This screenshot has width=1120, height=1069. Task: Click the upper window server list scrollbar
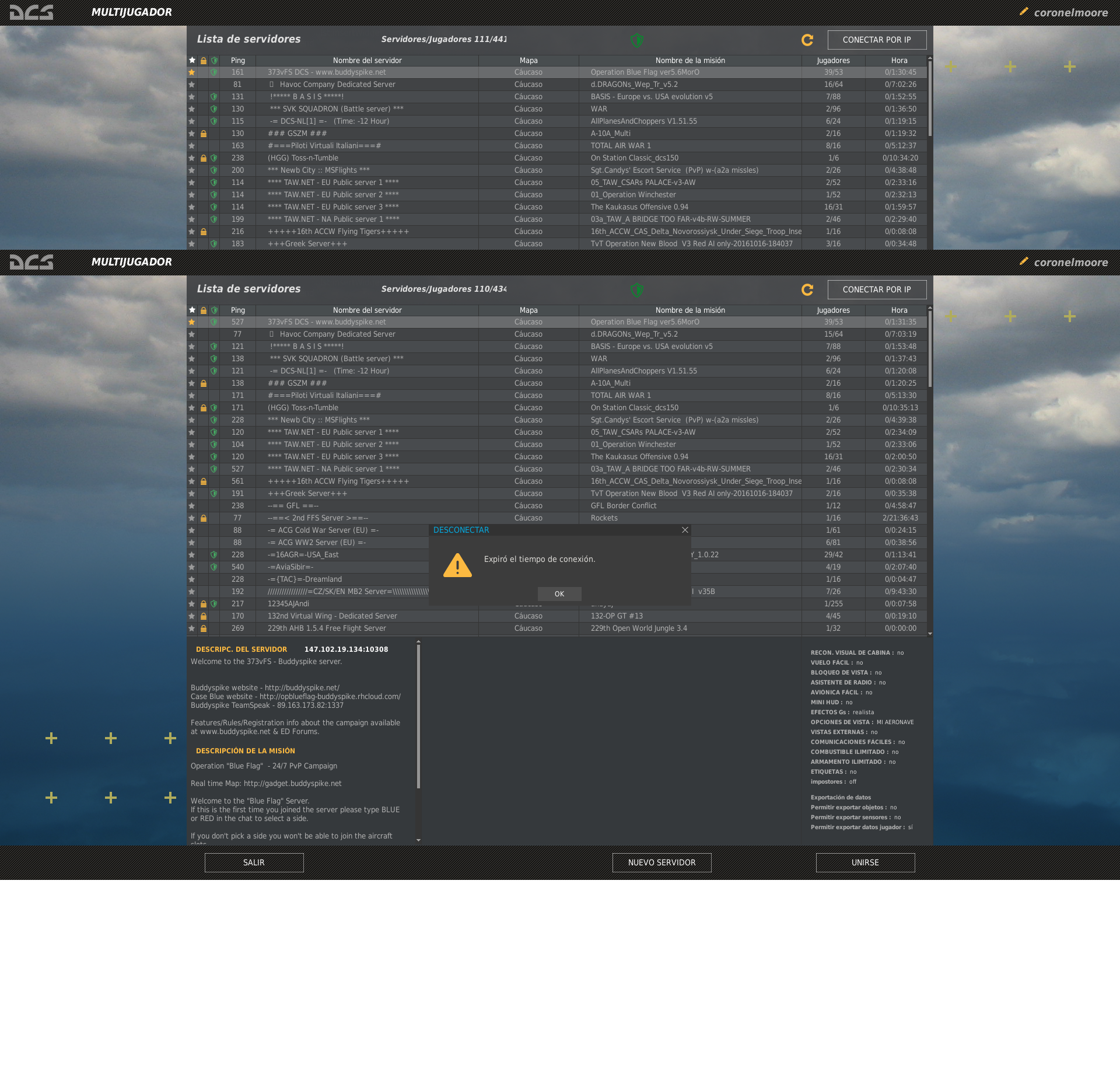point(930,98)
